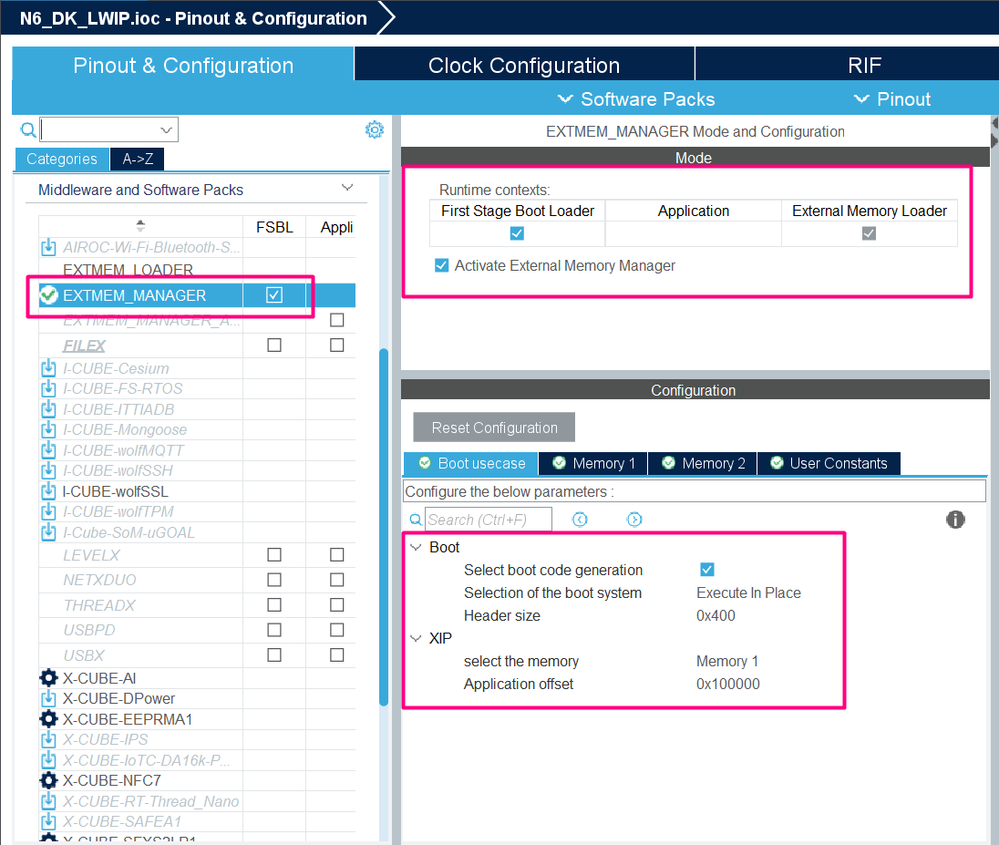Toggle Activate External Memory Manager checkbox
This screenshot has width=999, height=845.
click(x=442, y=265)
